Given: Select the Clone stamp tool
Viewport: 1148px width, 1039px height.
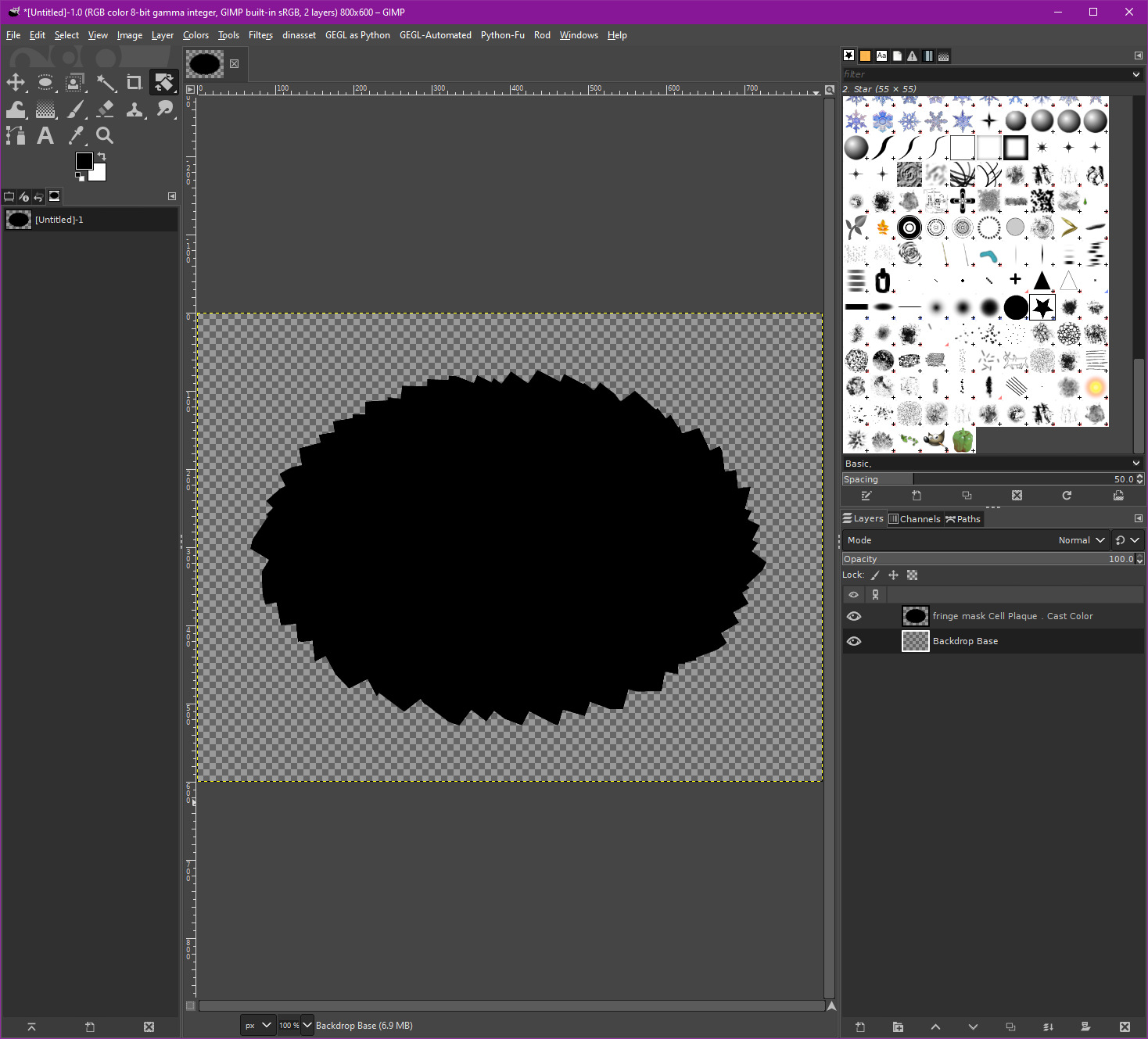Looking at the screenshot, I should [x=135, y=109].
